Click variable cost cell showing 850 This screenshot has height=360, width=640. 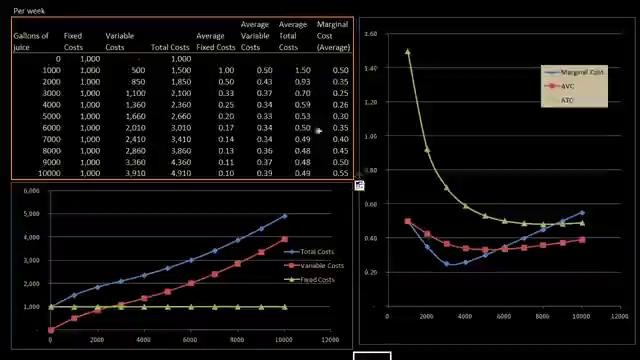pyautogui.click(x=138, y=82)
